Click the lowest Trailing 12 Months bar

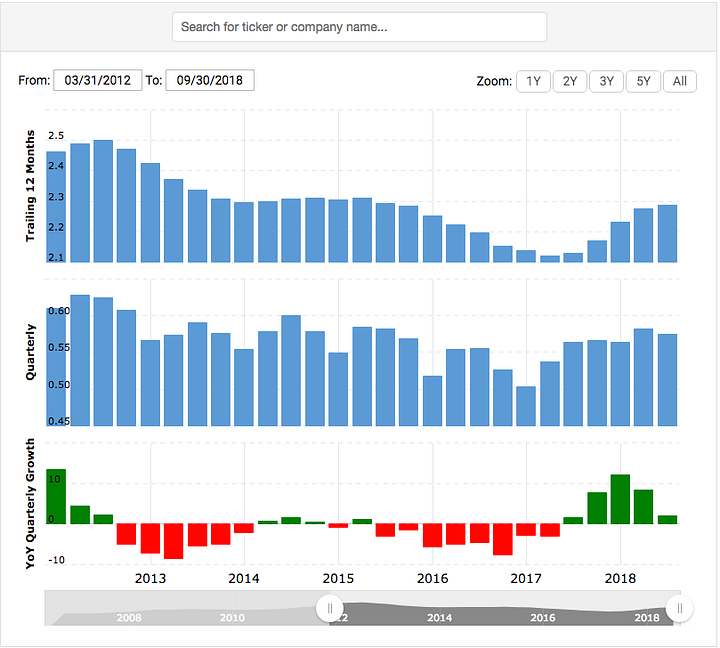[x=550, y=259]
